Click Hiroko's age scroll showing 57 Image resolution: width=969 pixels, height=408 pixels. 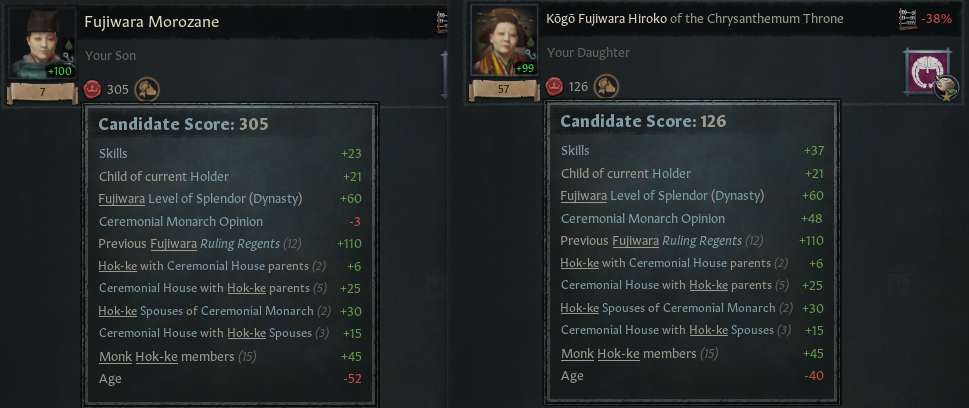click(505, 90)
